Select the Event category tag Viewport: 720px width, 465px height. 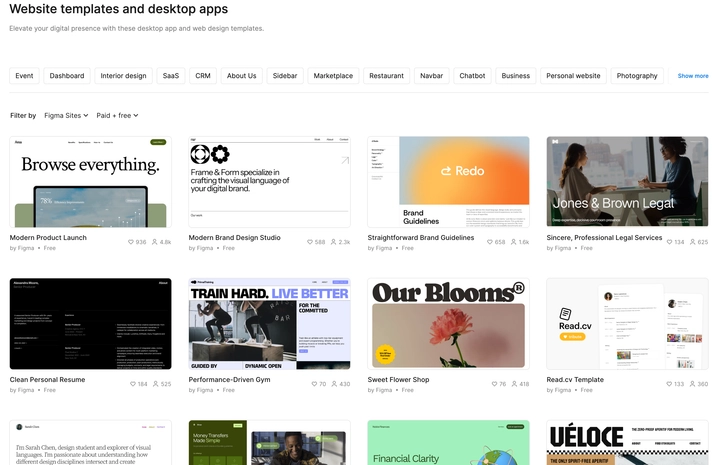24,76
